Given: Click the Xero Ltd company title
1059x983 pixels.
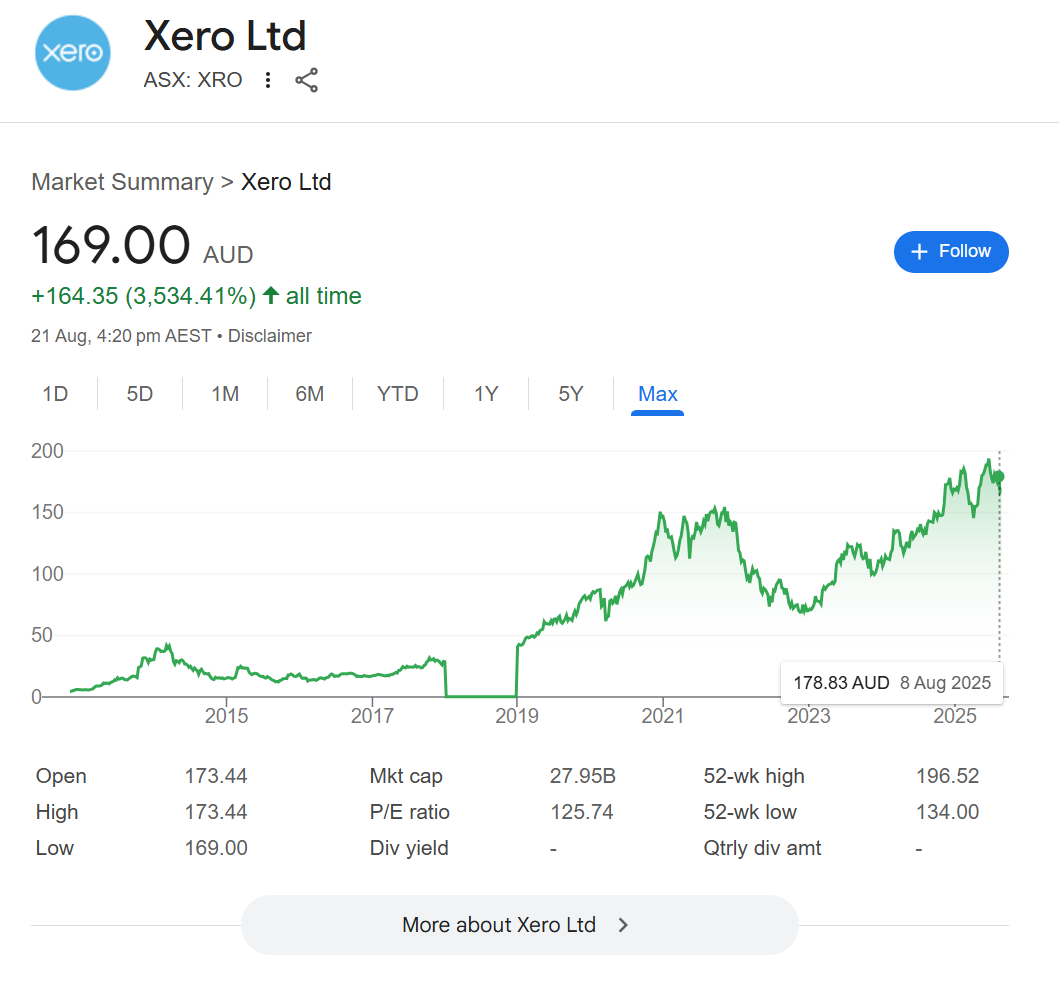Looking at the screenshot, I should click(225, 36).
